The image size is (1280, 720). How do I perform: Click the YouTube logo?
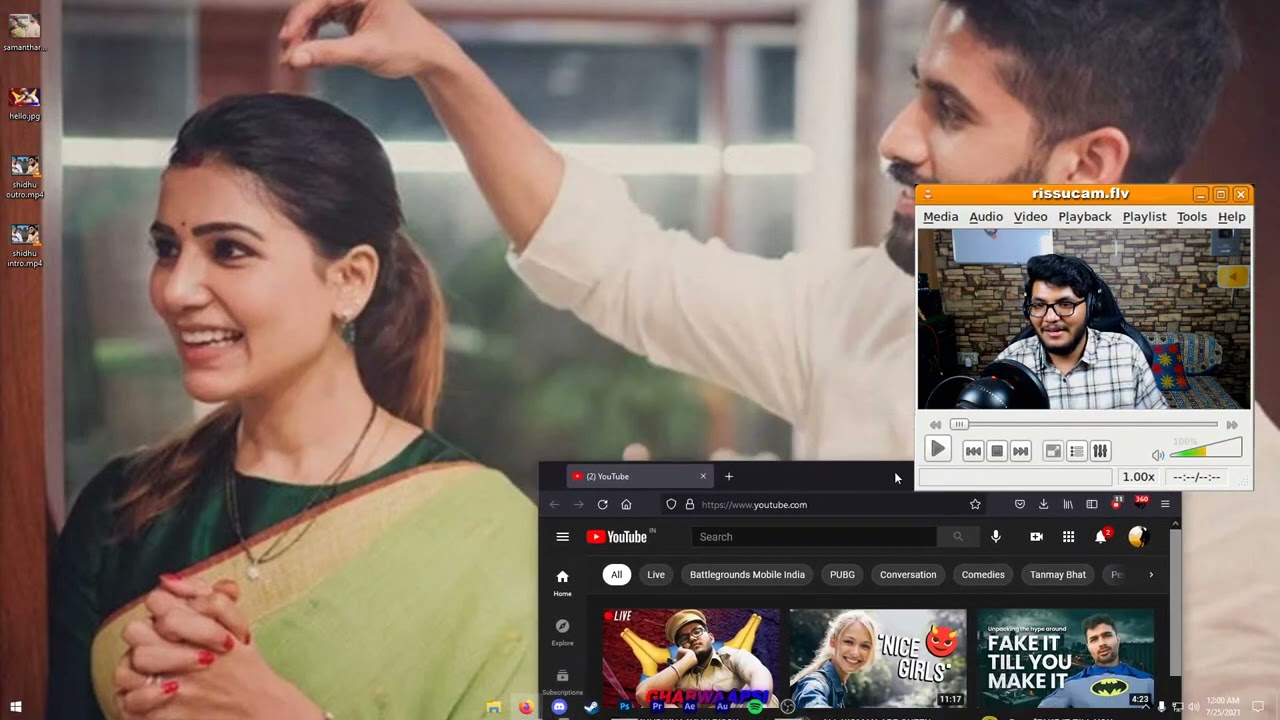coord(617,537)
